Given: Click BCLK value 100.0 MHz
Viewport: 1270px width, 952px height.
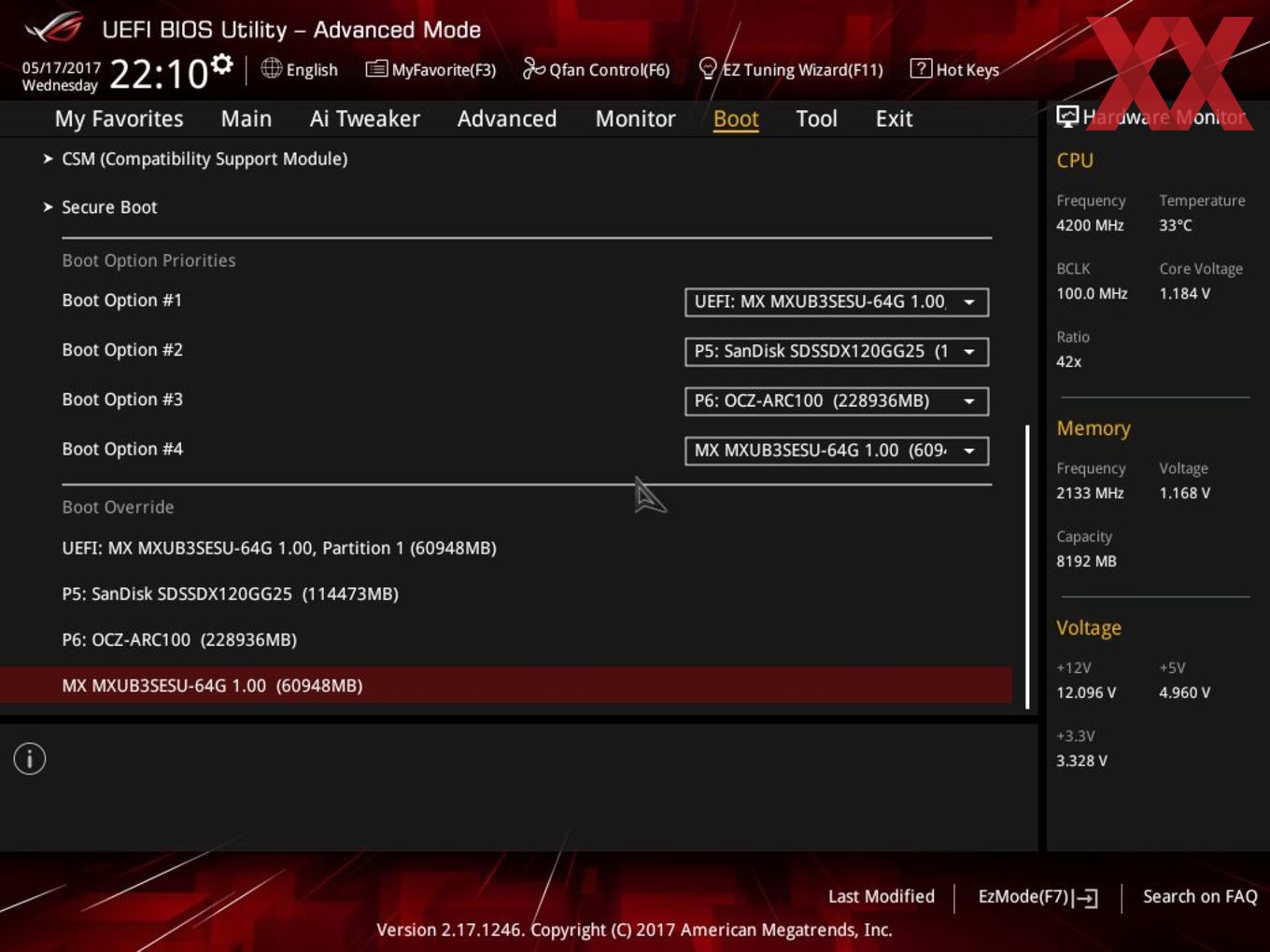Looking at the screenshot, I should coord(1092,293).
